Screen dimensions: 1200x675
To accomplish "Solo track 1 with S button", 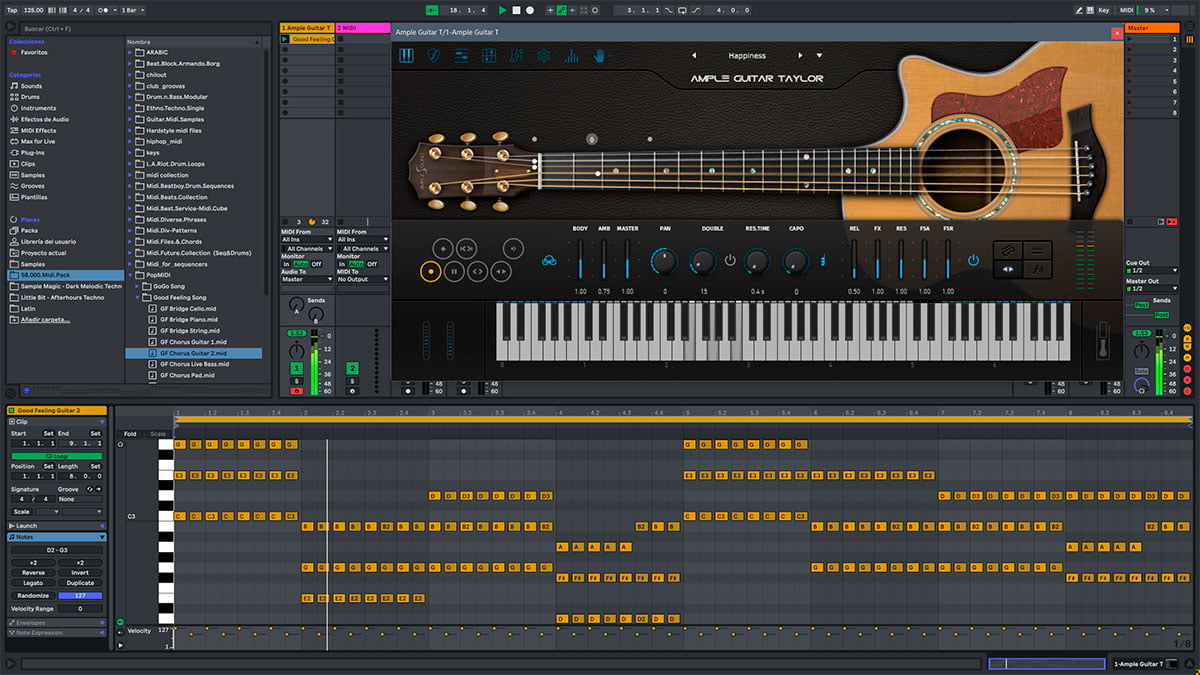I will [x=297, y=380].
